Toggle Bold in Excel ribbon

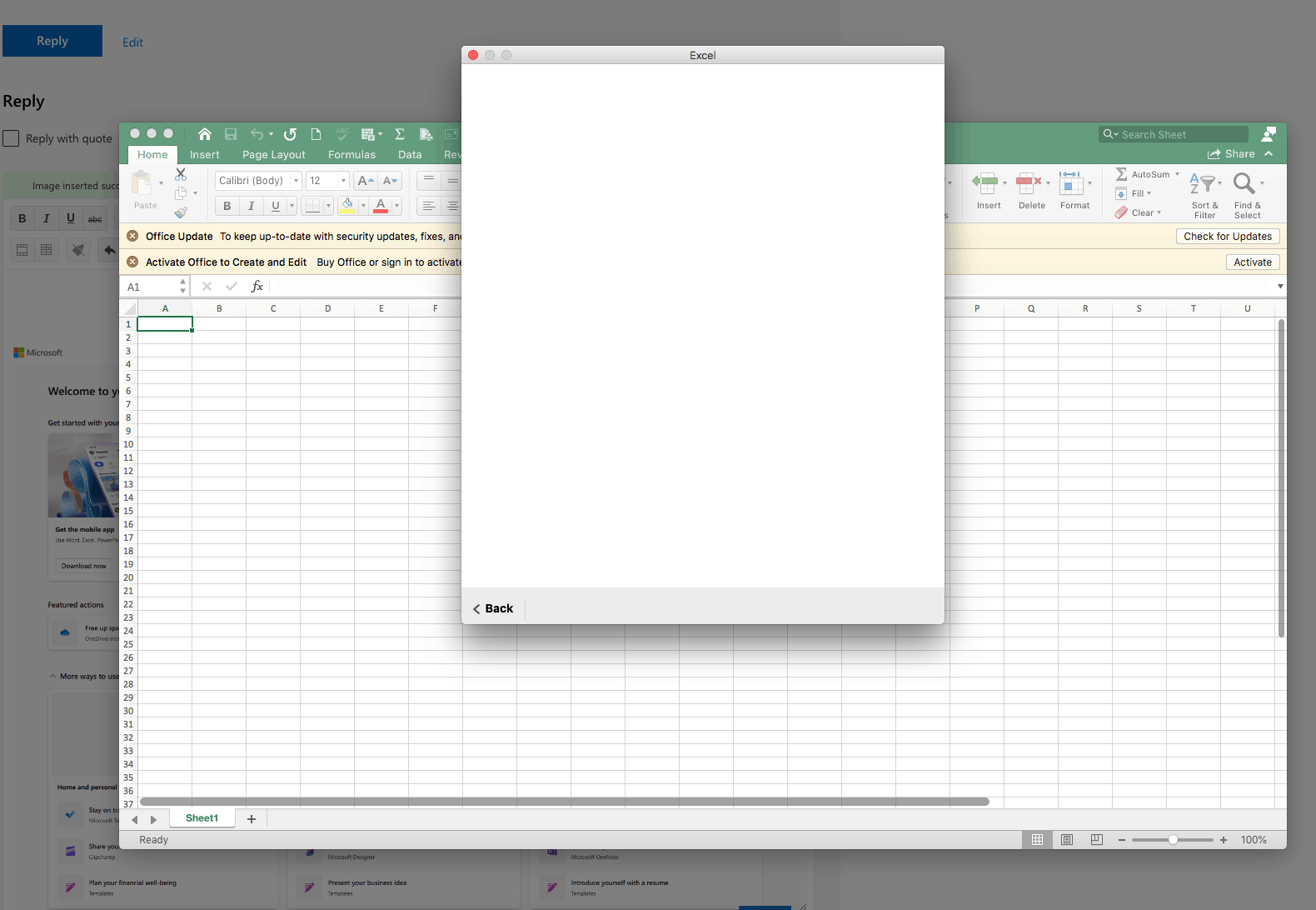coord(227,206)
